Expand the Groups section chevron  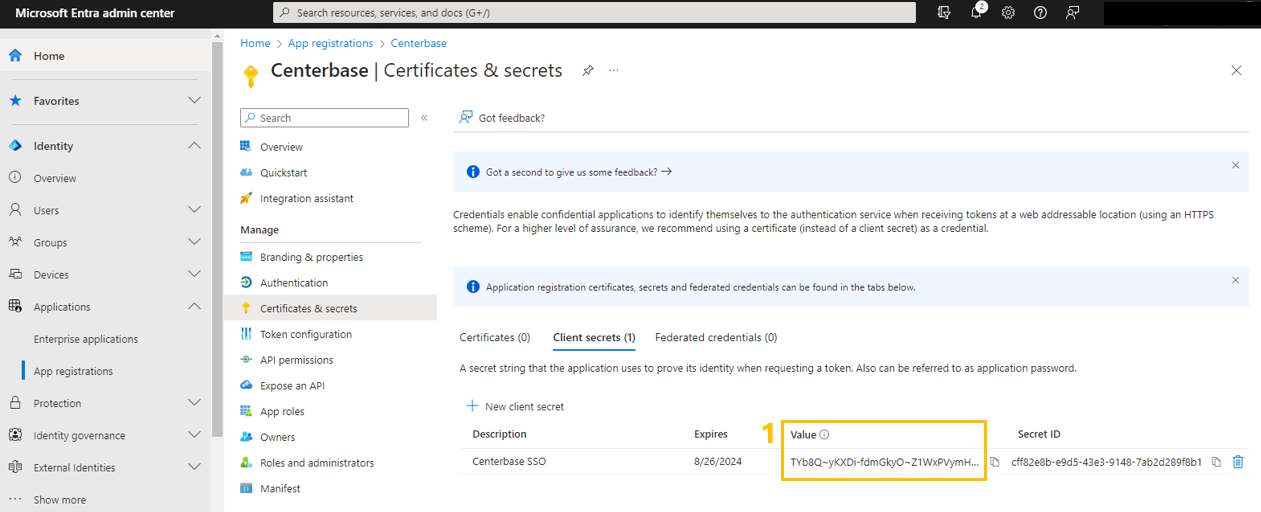coord(195,242)
